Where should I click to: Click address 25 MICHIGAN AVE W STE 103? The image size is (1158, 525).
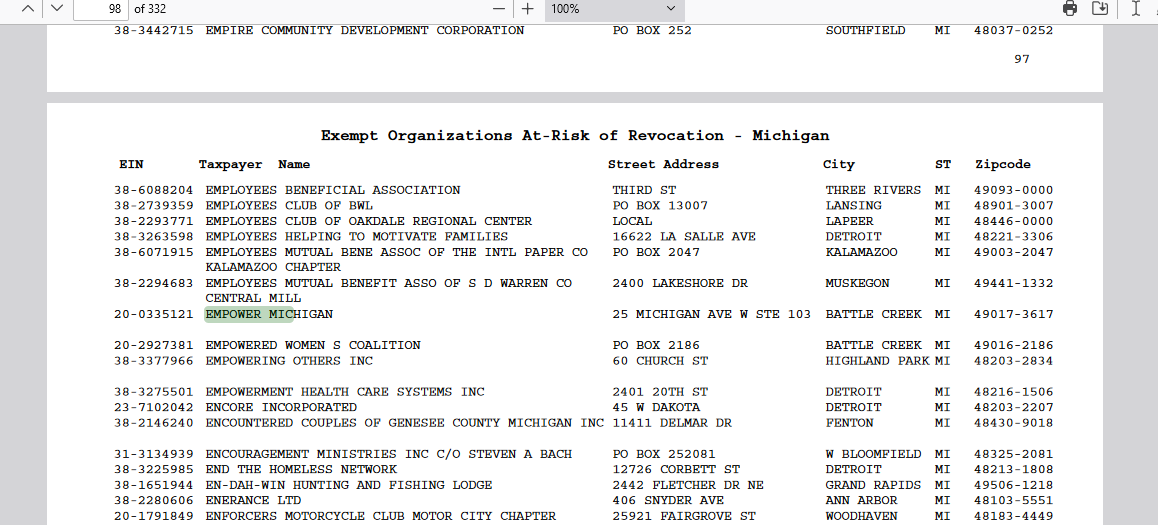click(712, 315)
